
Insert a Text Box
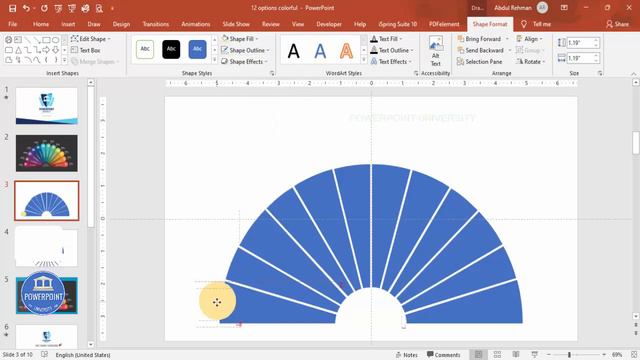85,50
